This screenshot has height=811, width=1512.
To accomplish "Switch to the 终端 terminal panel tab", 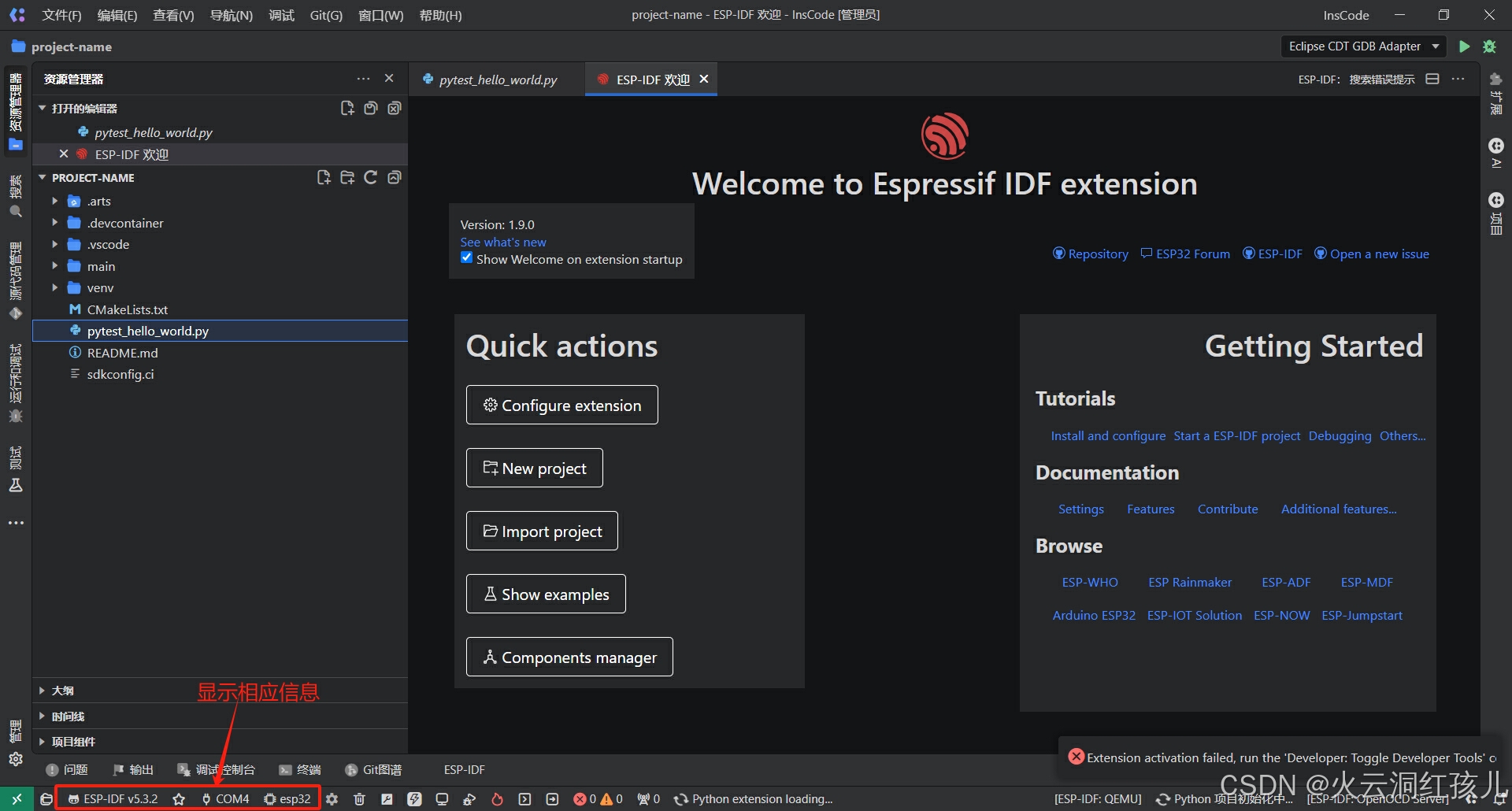I will 300,769.
